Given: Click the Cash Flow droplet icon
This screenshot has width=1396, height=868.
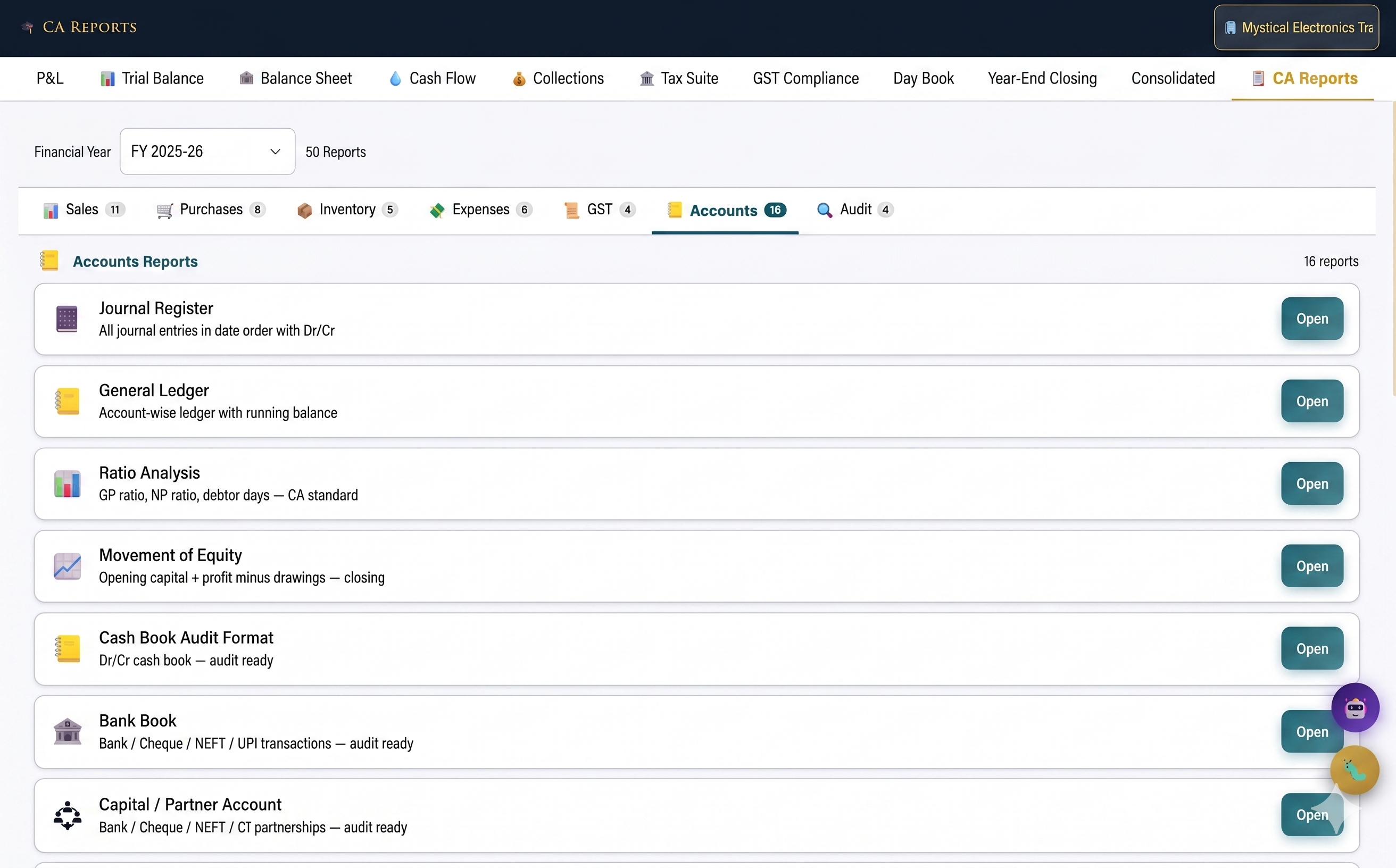Looking at the screenshot, I should (x=395, y=79).
